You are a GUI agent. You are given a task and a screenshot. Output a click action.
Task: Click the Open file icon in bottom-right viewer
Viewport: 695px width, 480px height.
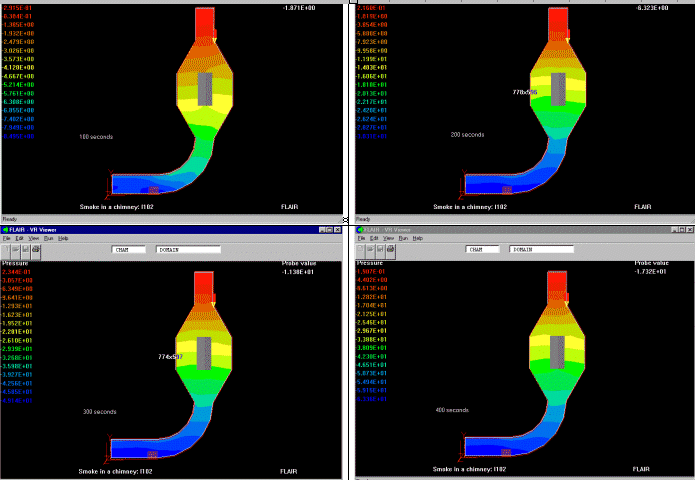click(371, 249)
